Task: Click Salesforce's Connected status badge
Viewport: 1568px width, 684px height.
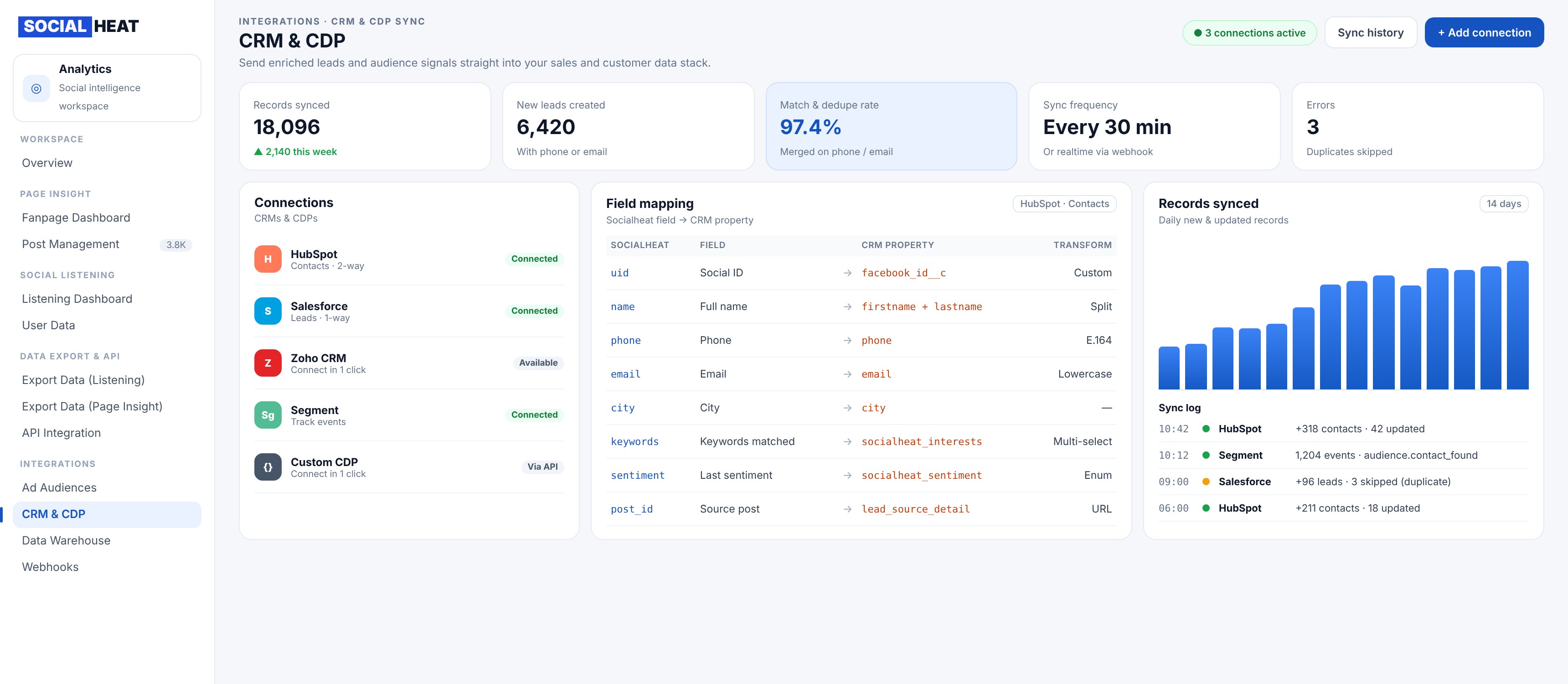Action: (x=534, y=311)
